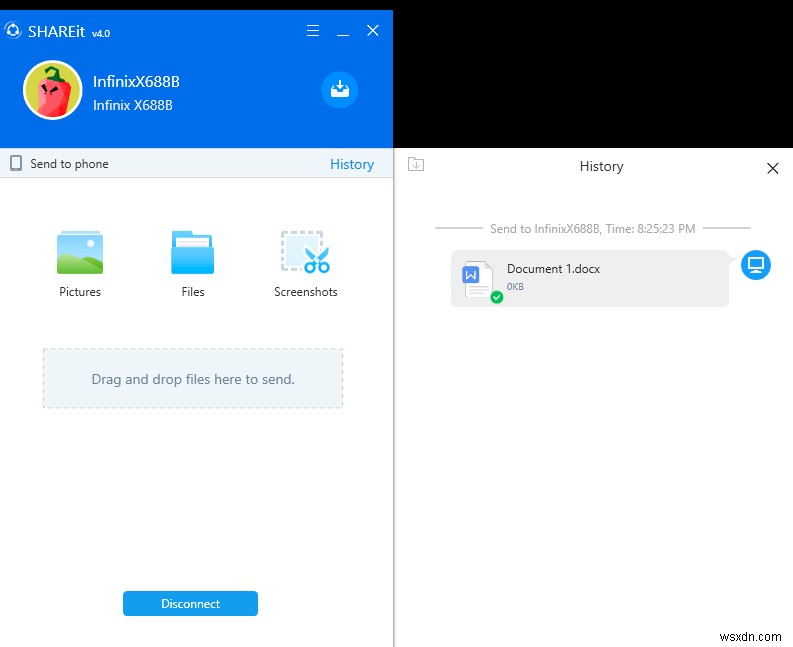Click the Send to phone label
Screen dimensions: 793x647
click(x=69, y=164)
